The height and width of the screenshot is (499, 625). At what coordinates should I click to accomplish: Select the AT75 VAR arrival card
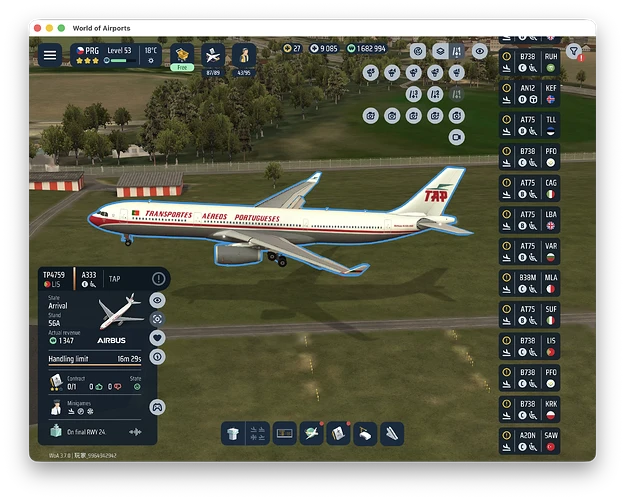pos(529,252)
